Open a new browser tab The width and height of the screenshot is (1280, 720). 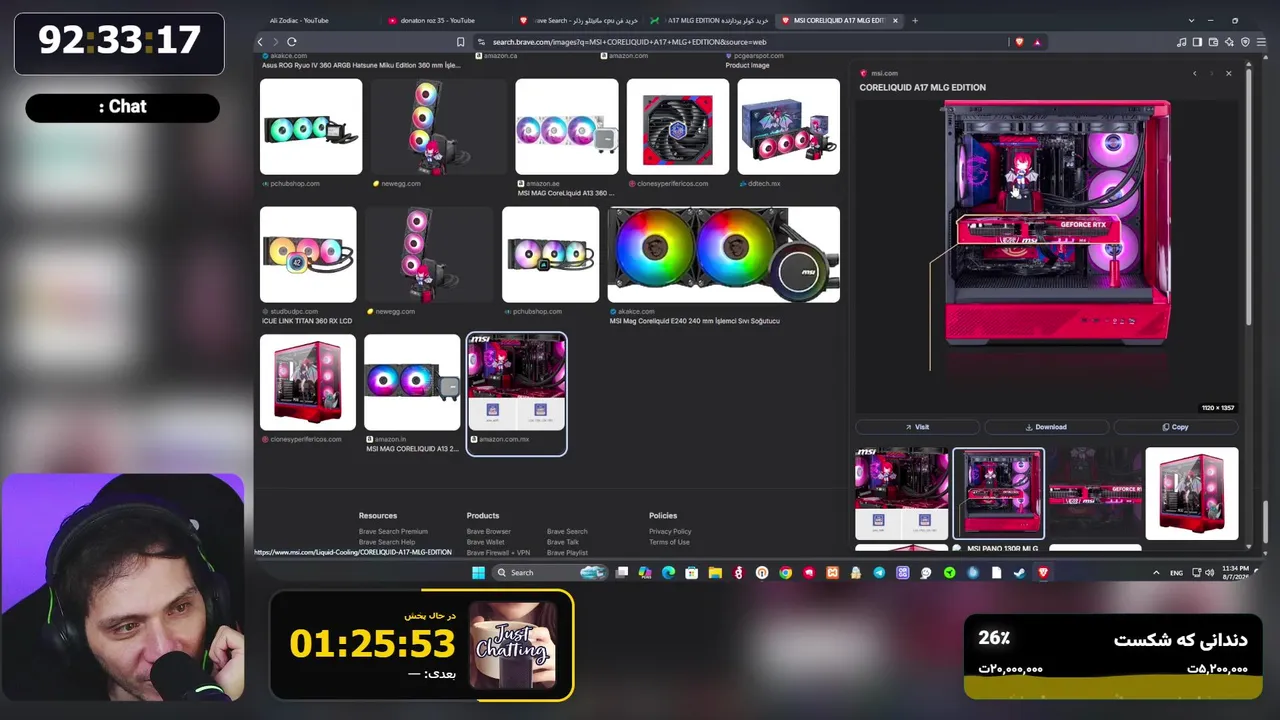click(x=914, y=20)
